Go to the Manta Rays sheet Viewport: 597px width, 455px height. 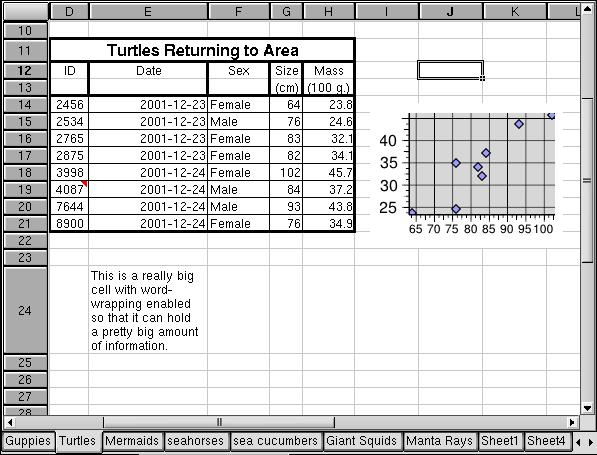point(439,441)
